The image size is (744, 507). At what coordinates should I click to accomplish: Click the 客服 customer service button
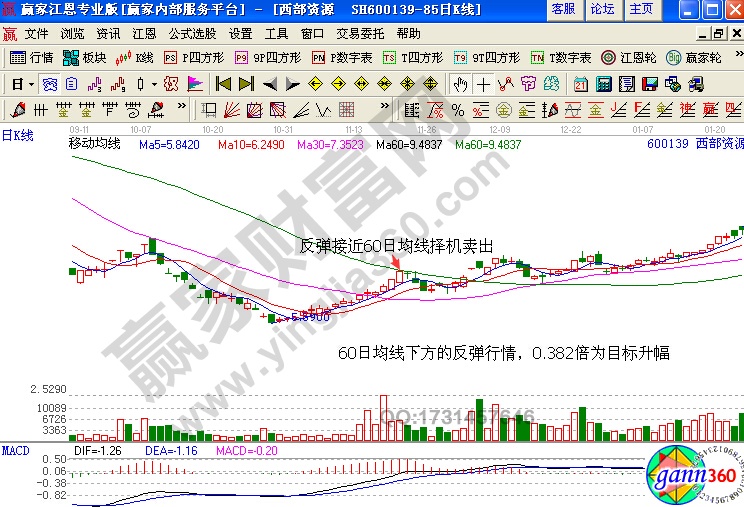[x=563, y=9]
